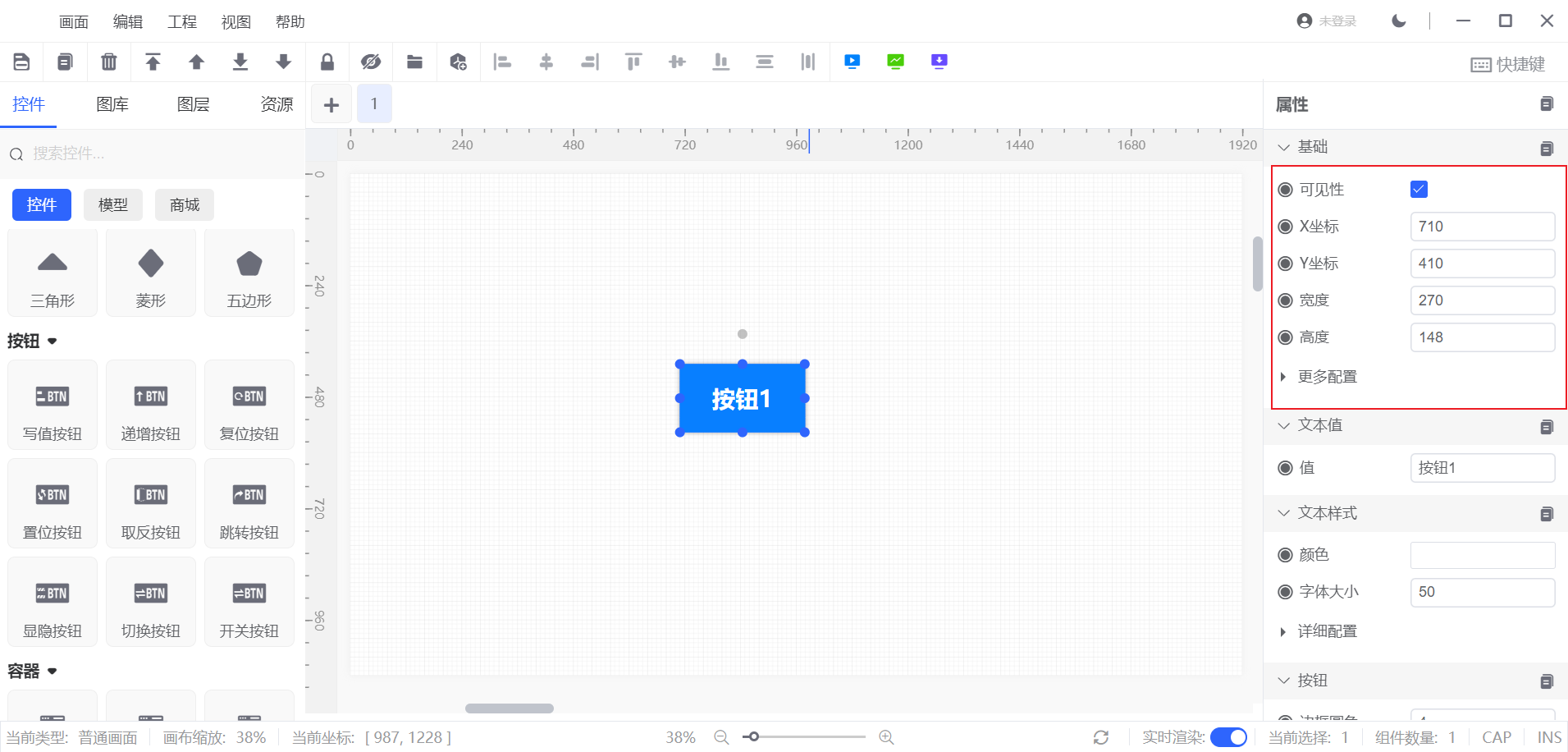Select the 跳转按钮 widget
Viewport: 1568px width, 752px height.
tap(249, 504)
